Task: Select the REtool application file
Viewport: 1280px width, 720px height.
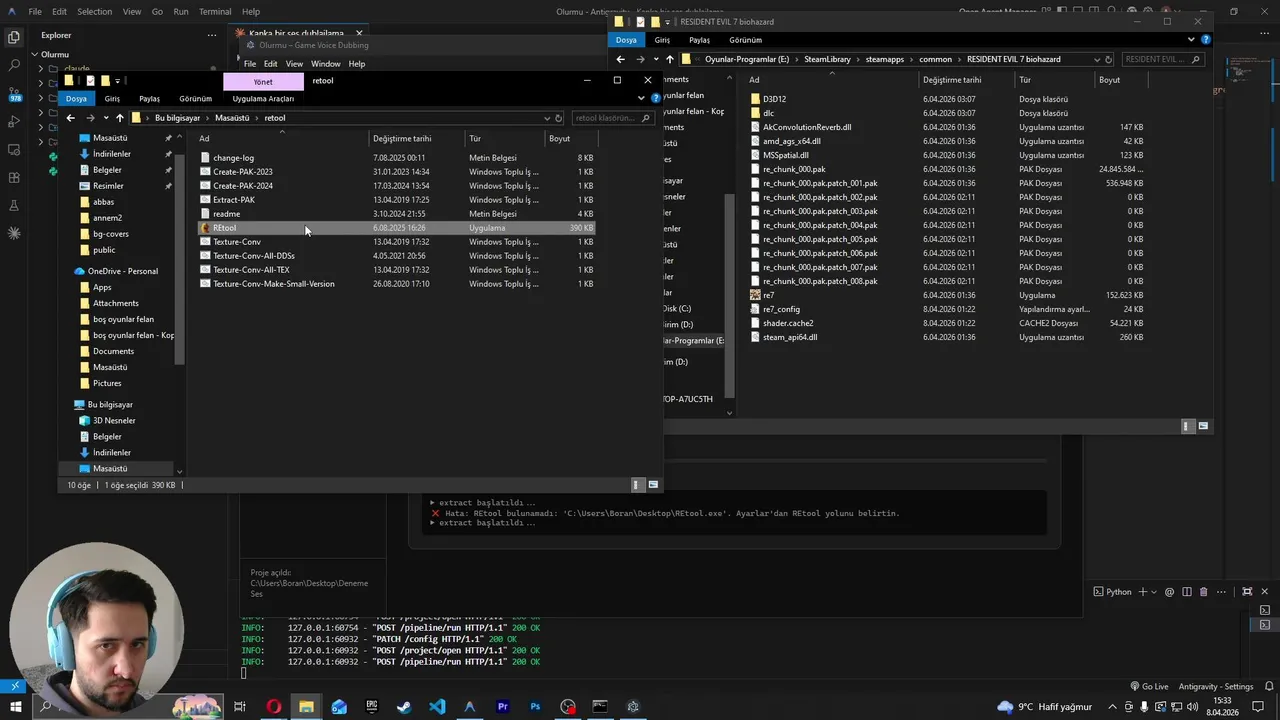Action: [397, 228]
